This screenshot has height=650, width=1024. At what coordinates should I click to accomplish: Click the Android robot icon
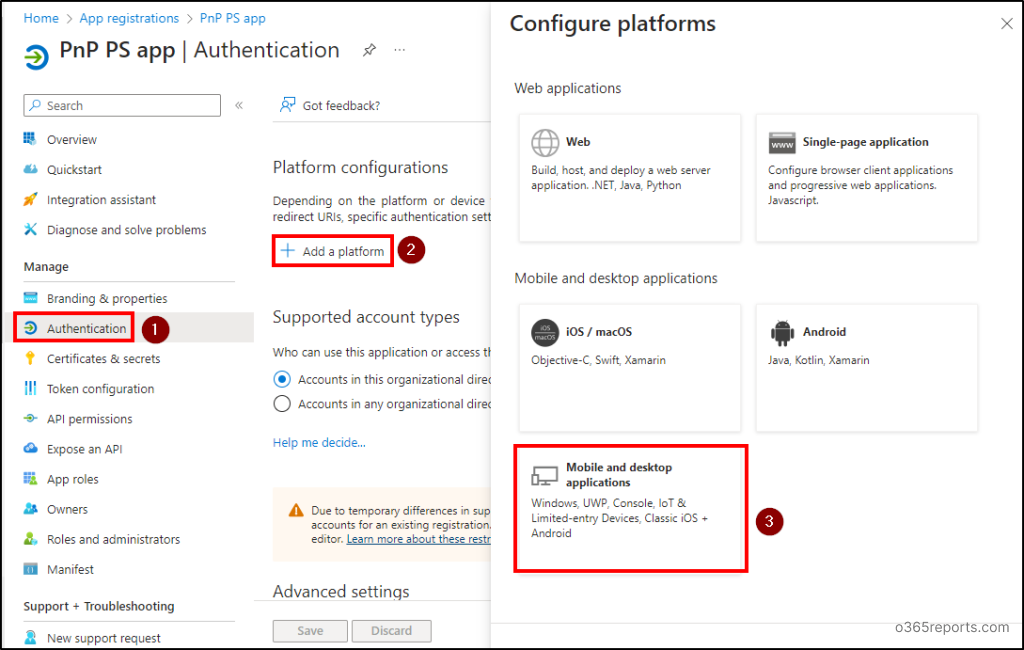pos(782,333)
